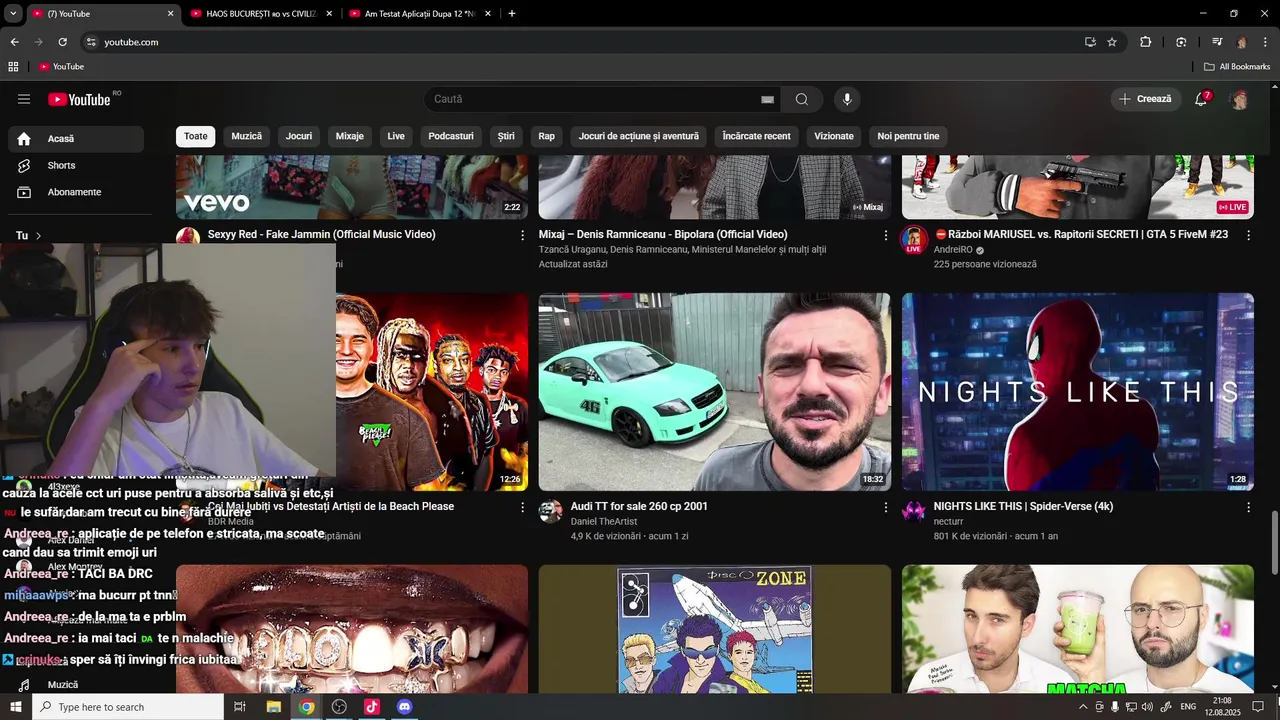The image size is (1280, 720).
Task: Filter the feed by Podcasturi
Action: (451, 136)
